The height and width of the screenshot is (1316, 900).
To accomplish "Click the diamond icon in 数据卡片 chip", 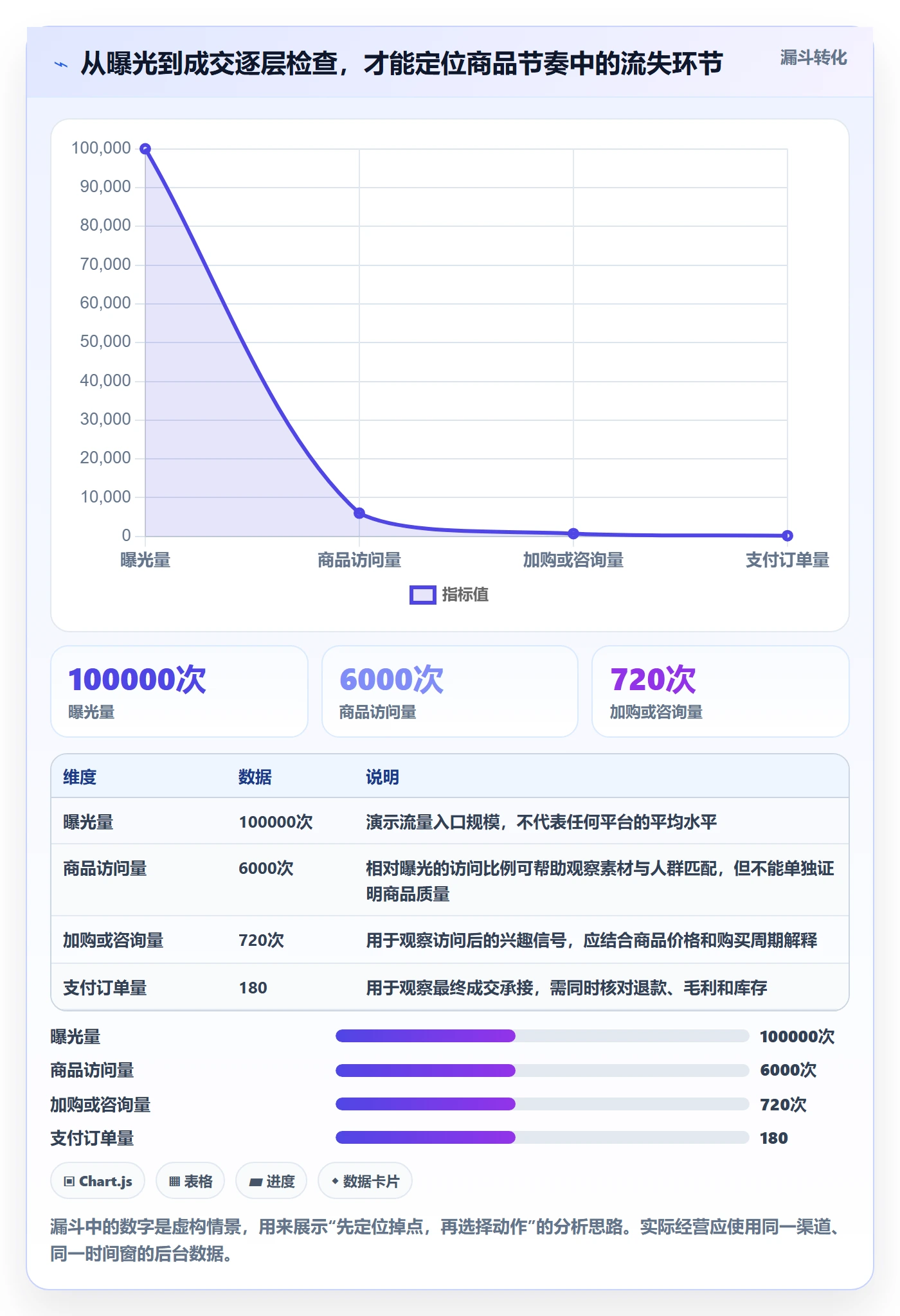I will click(x=335, y=1181).
